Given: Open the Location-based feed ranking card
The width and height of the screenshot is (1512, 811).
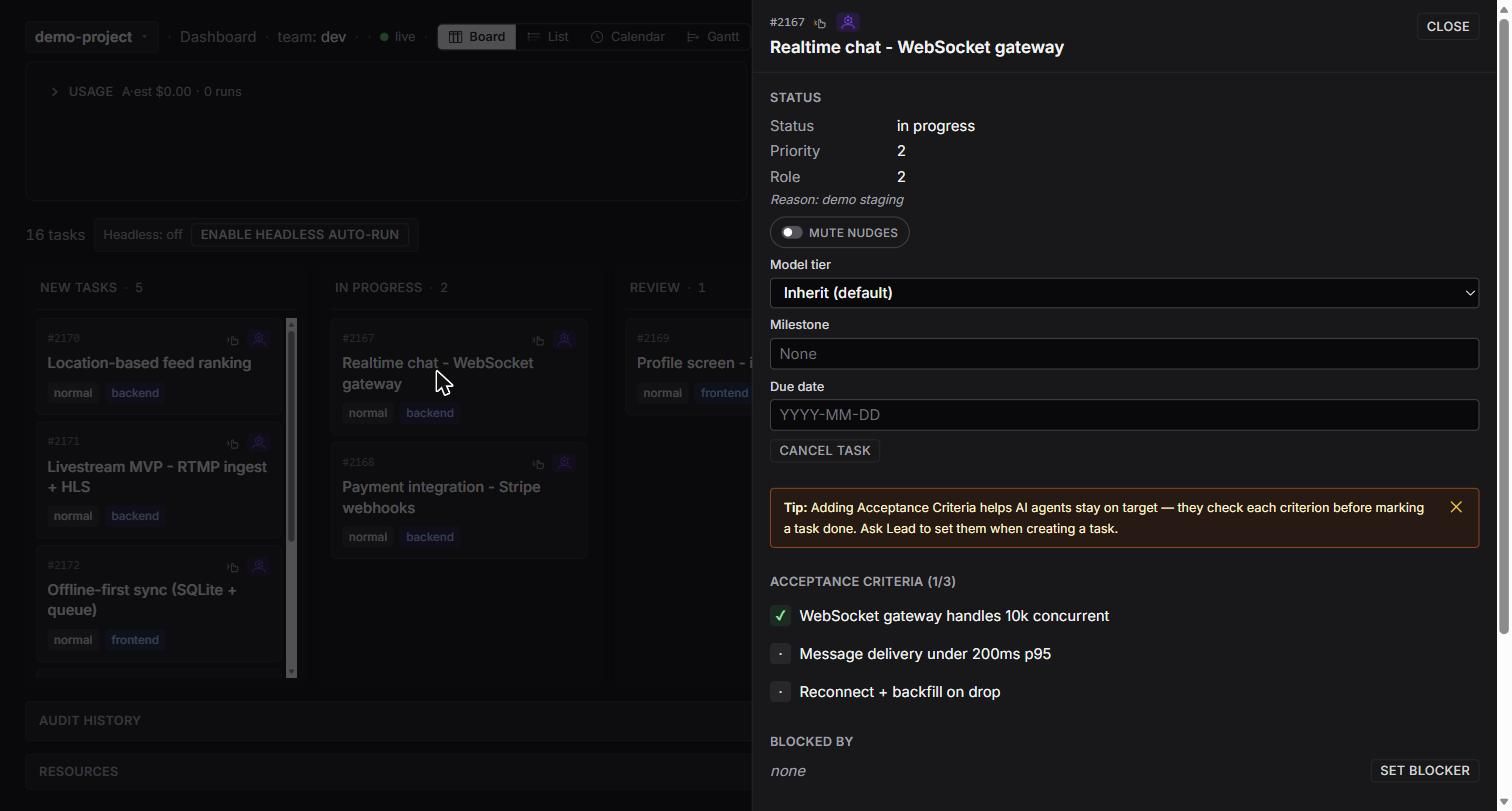Looking at the screenshot, I should click(160, 366).
